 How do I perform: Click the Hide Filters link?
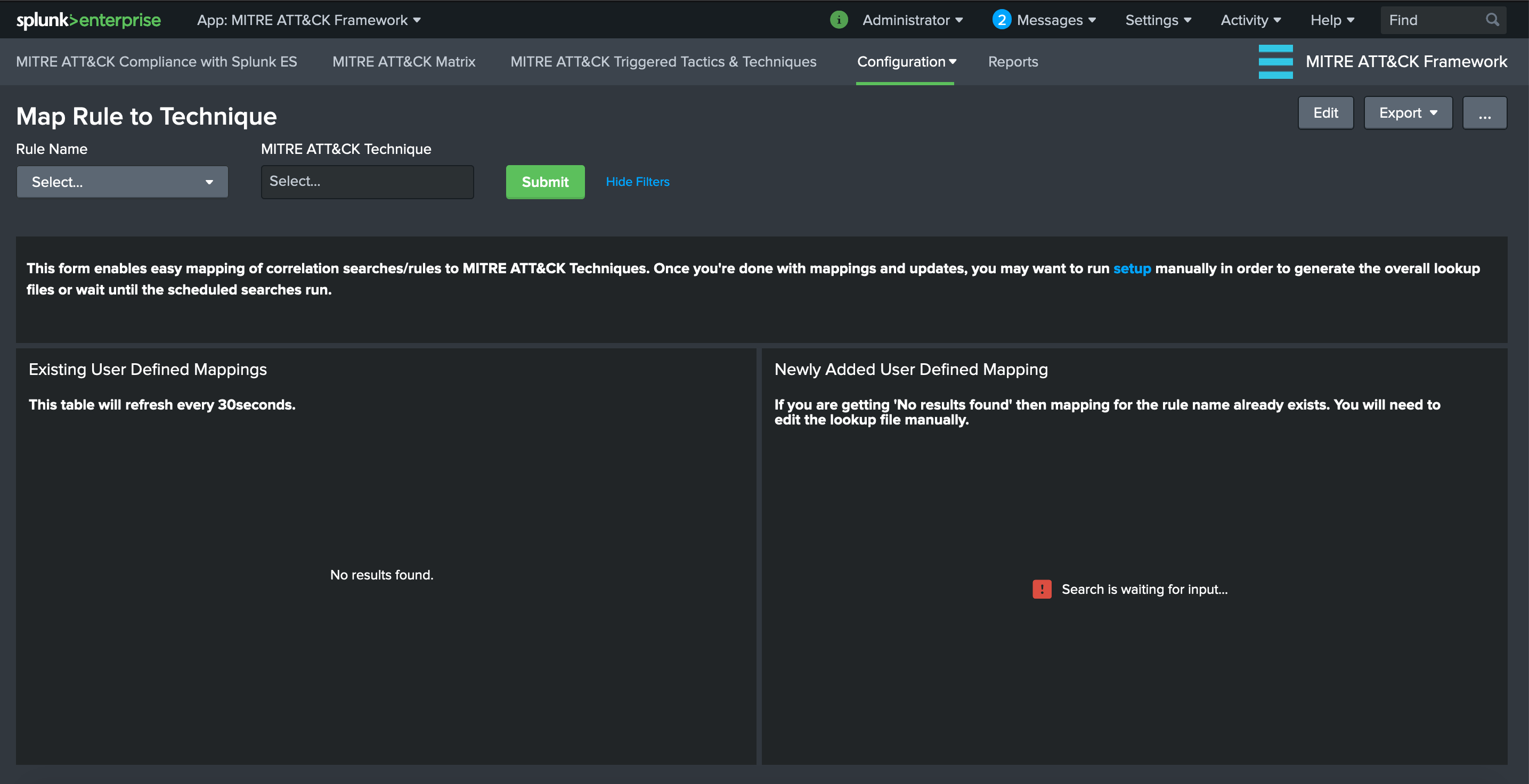point(637,182)
